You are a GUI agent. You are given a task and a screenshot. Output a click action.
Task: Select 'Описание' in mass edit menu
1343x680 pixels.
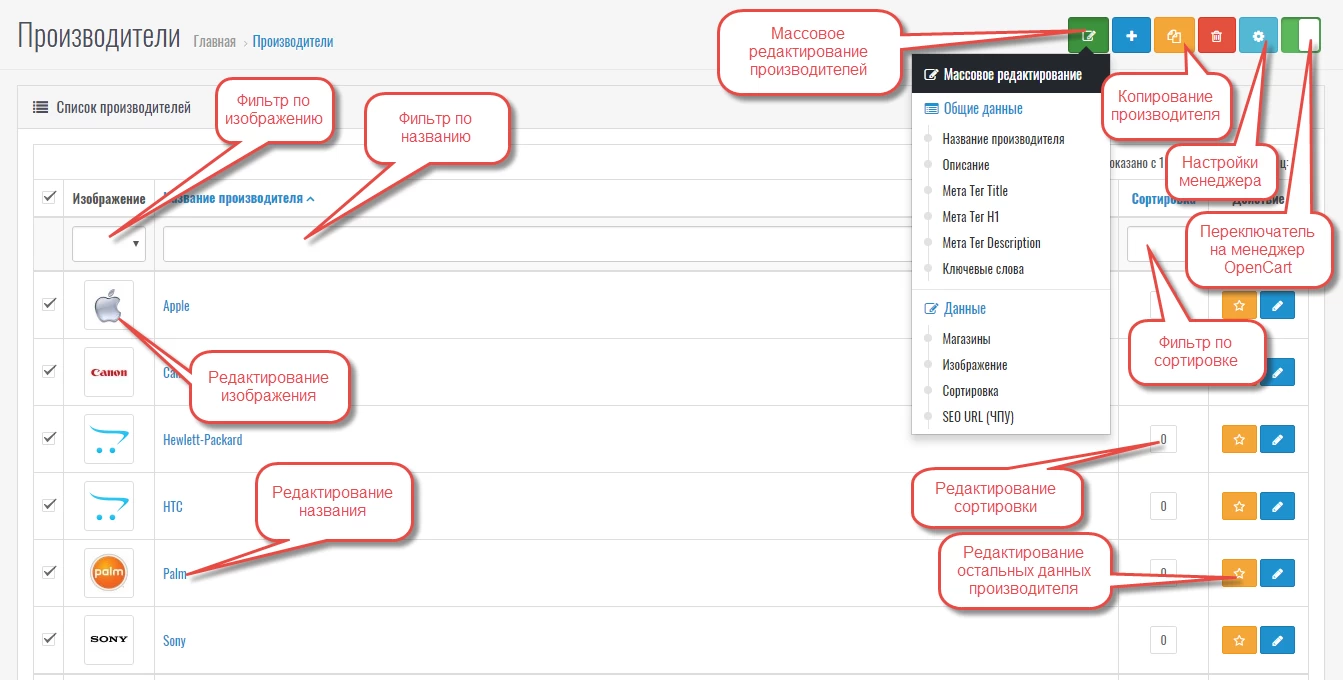coord(966,165)
